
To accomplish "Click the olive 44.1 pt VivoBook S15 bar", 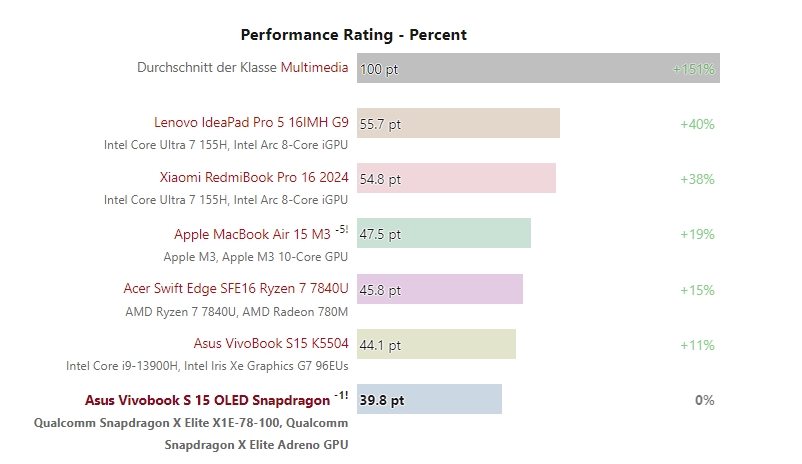I will click(x=436, y=344).
